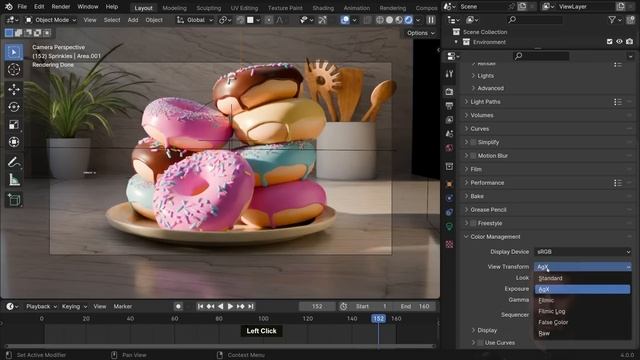Viewport: 640px width, 360px height.
Task: Open the Performance presets list icon
Action: tap(618, 183)
